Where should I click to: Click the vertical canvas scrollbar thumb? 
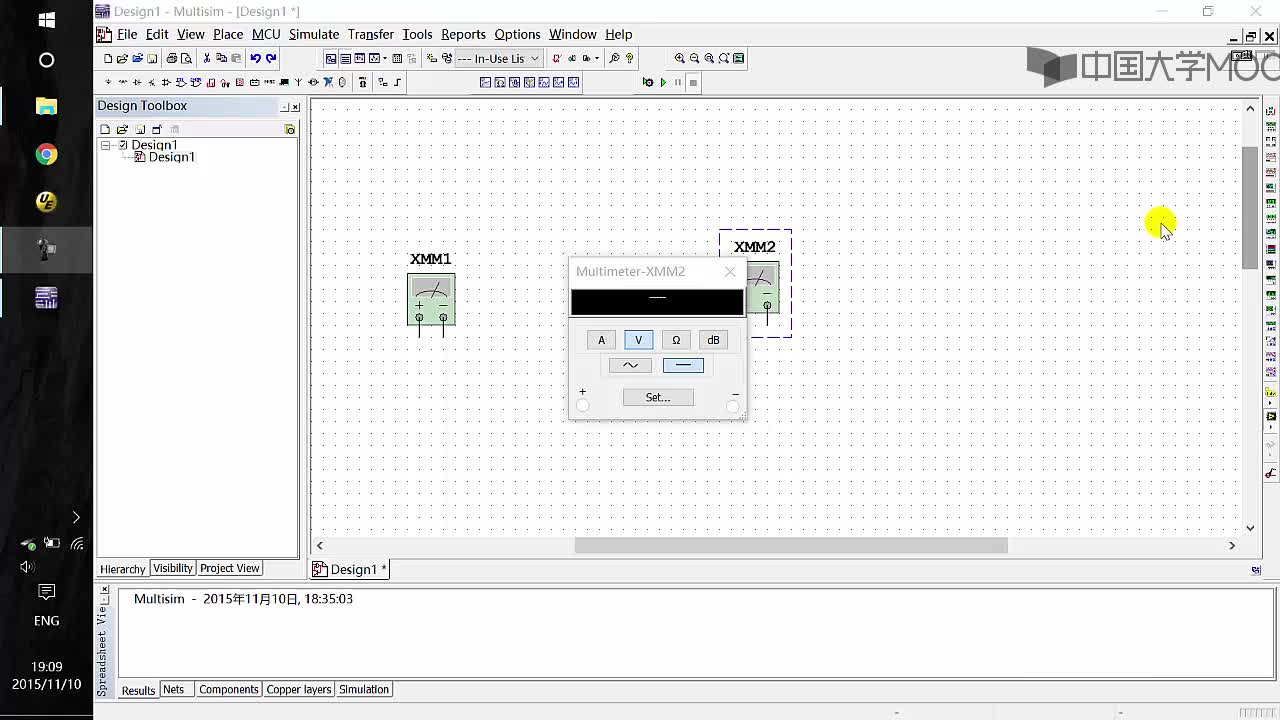(1250, 207)
